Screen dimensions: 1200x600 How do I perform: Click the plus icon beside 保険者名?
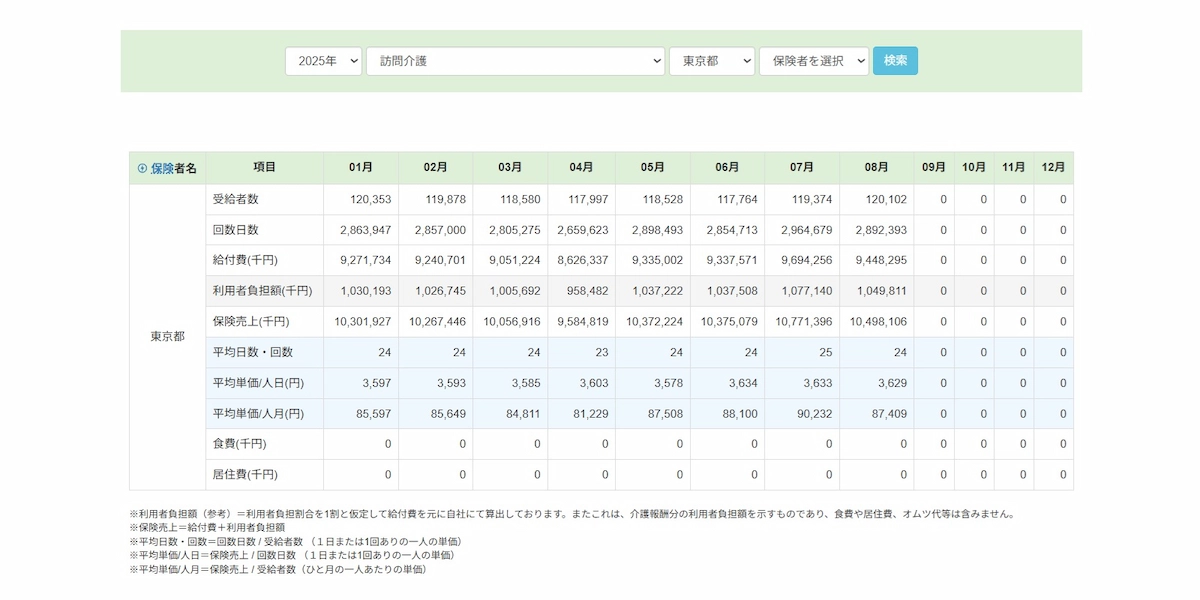[x=142, y=168]
